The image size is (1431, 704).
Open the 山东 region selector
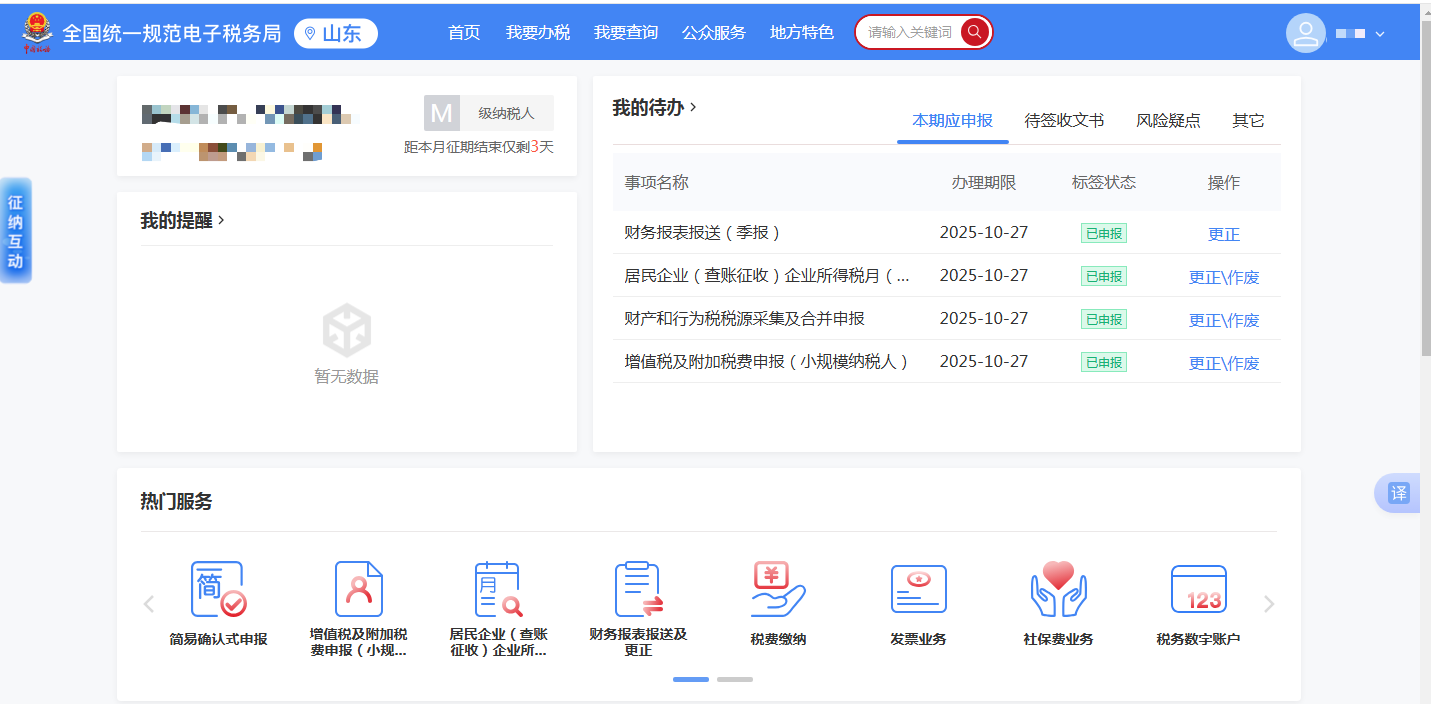click(x=336, y=33)
